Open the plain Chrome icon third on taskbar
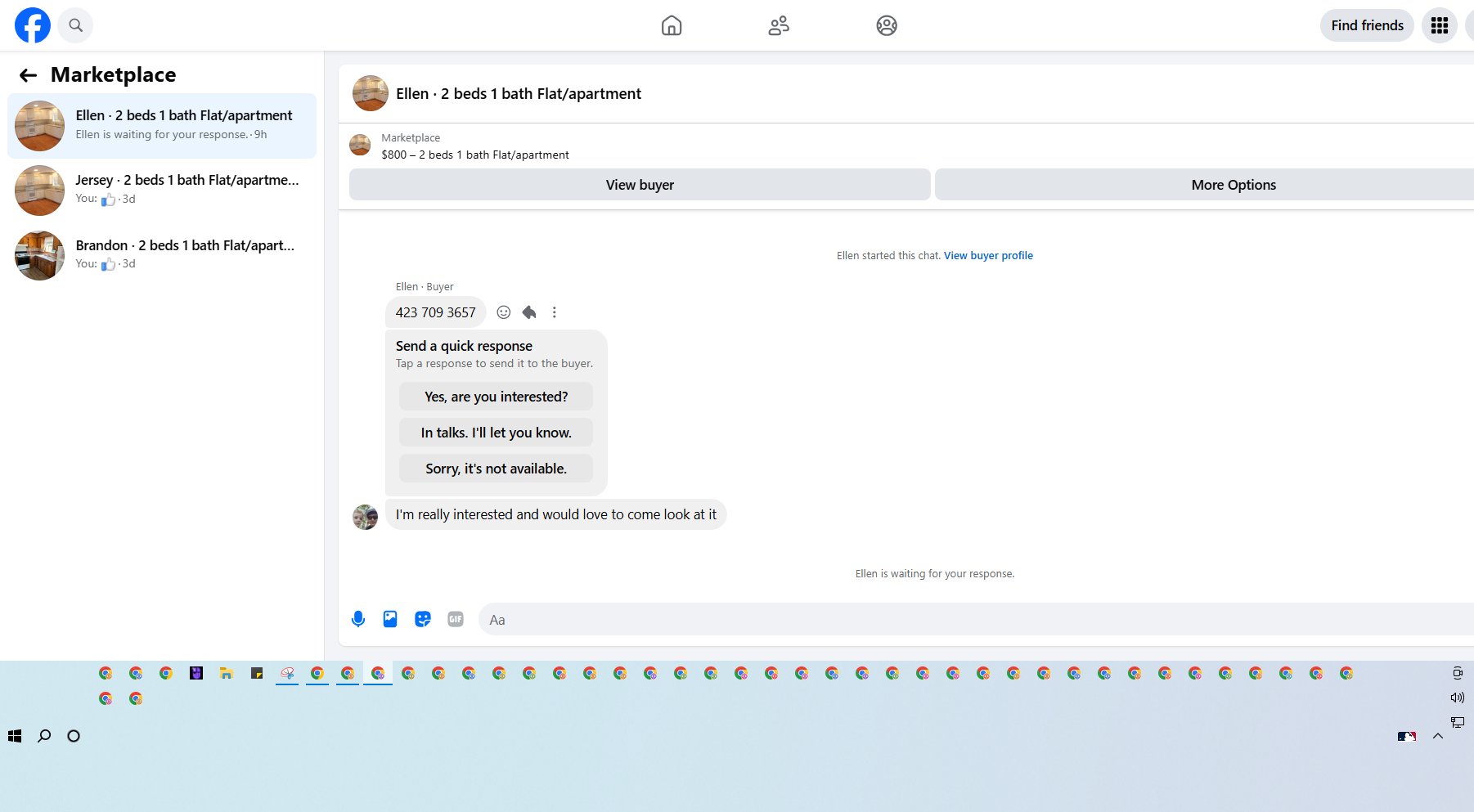The image size is (1474, 812). (x=166, y=673)
